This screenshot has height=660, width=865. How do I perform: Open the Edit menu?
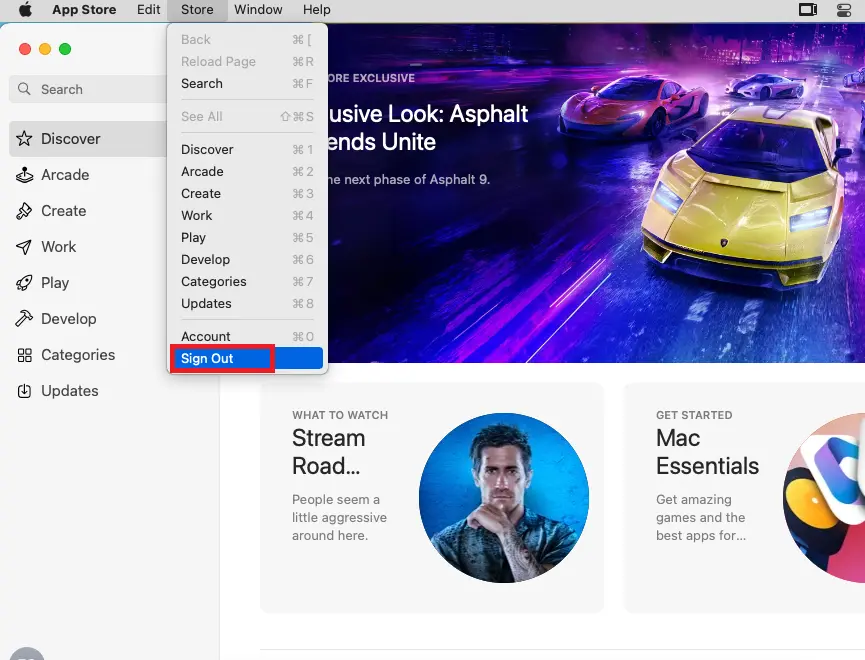point(148,9)
